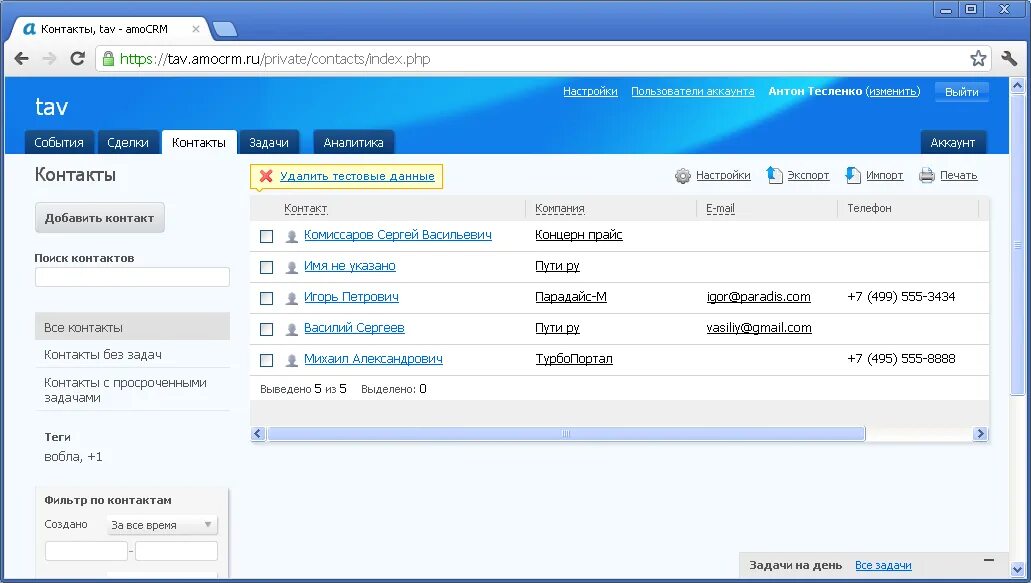Click Удалить тестовые данные link
The image size is (1031, 583).
[x=357, y=175]
